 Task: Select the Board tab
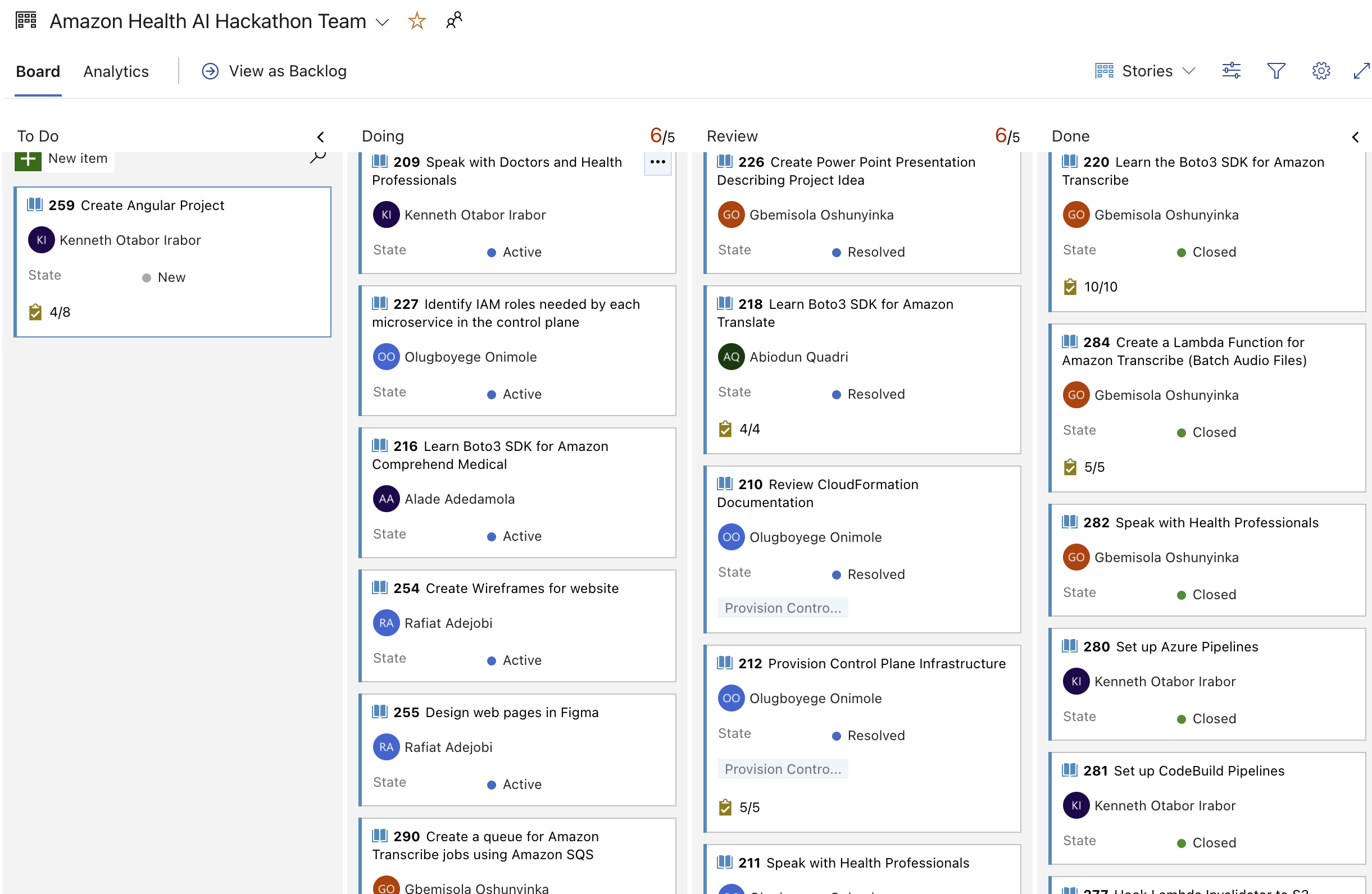tap(38, 71)
